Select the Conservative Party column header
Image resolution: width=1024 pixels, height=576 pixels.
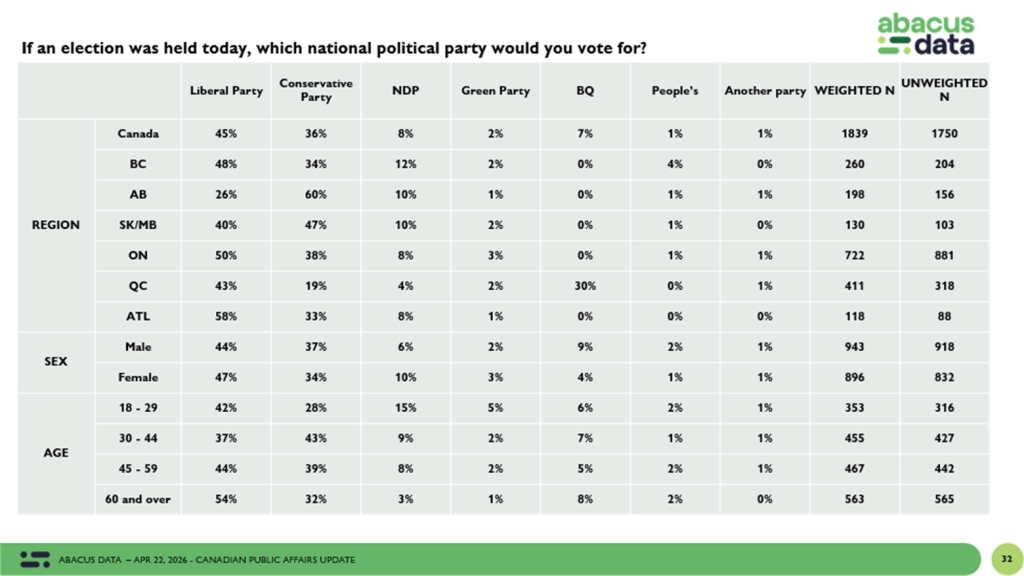pyautogui.click(x=316, y=90)
